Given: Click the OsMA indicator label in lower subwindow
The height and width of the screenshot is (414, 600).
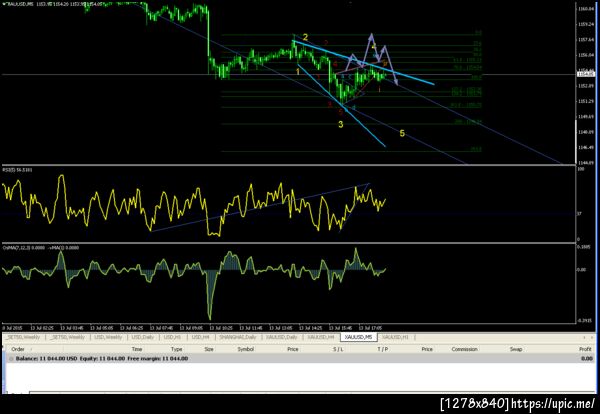Looking at the screenshot, I should coord(41,248).
